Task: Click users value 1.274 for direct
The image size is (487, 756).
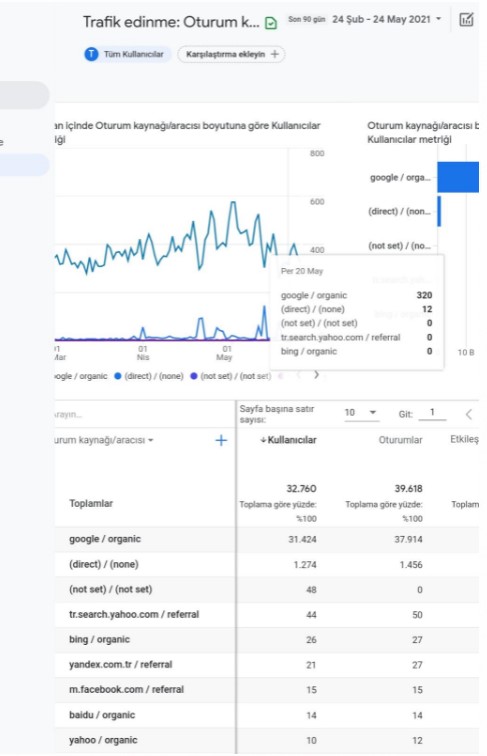Action: point(305,564)
